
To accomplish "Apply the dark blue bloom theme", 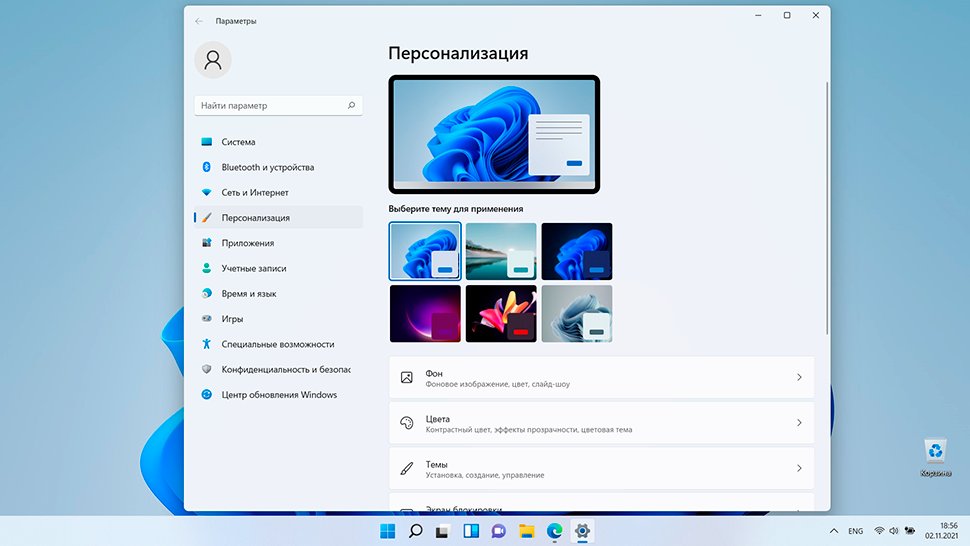I will [577, 251].
